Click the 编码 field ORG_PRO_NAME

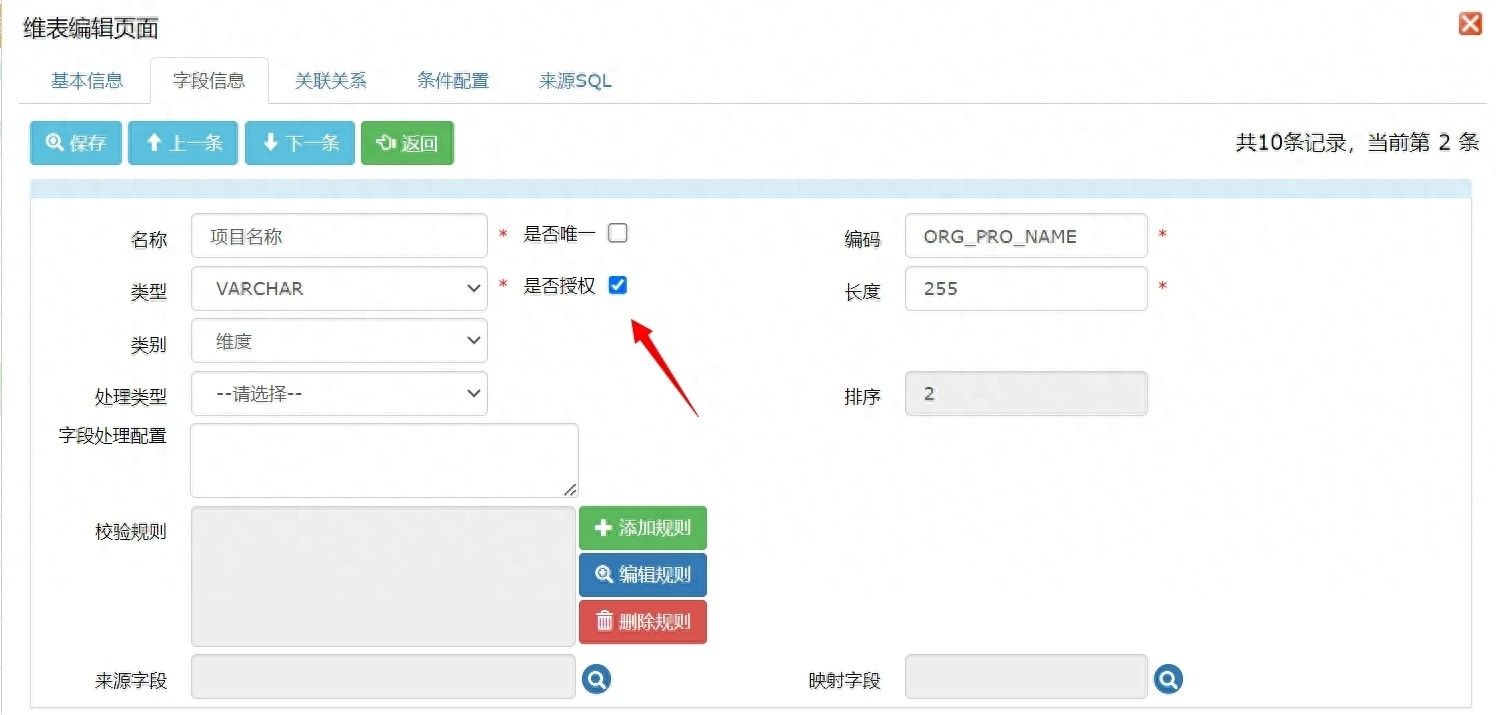1026,236
